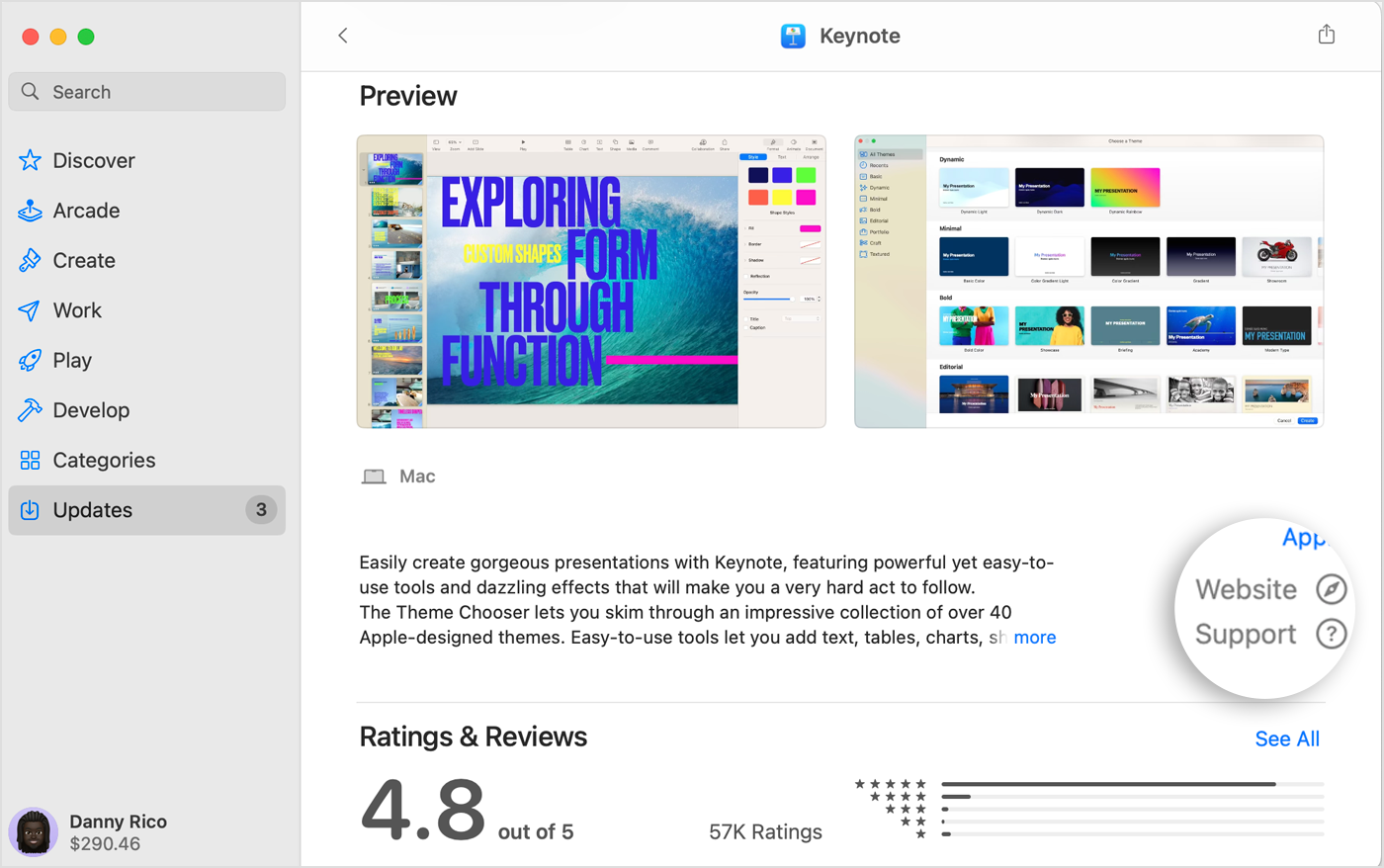
Task: Click Danny Rico's avatar picture
Action: pyautogui.click(x=34, y=832)
